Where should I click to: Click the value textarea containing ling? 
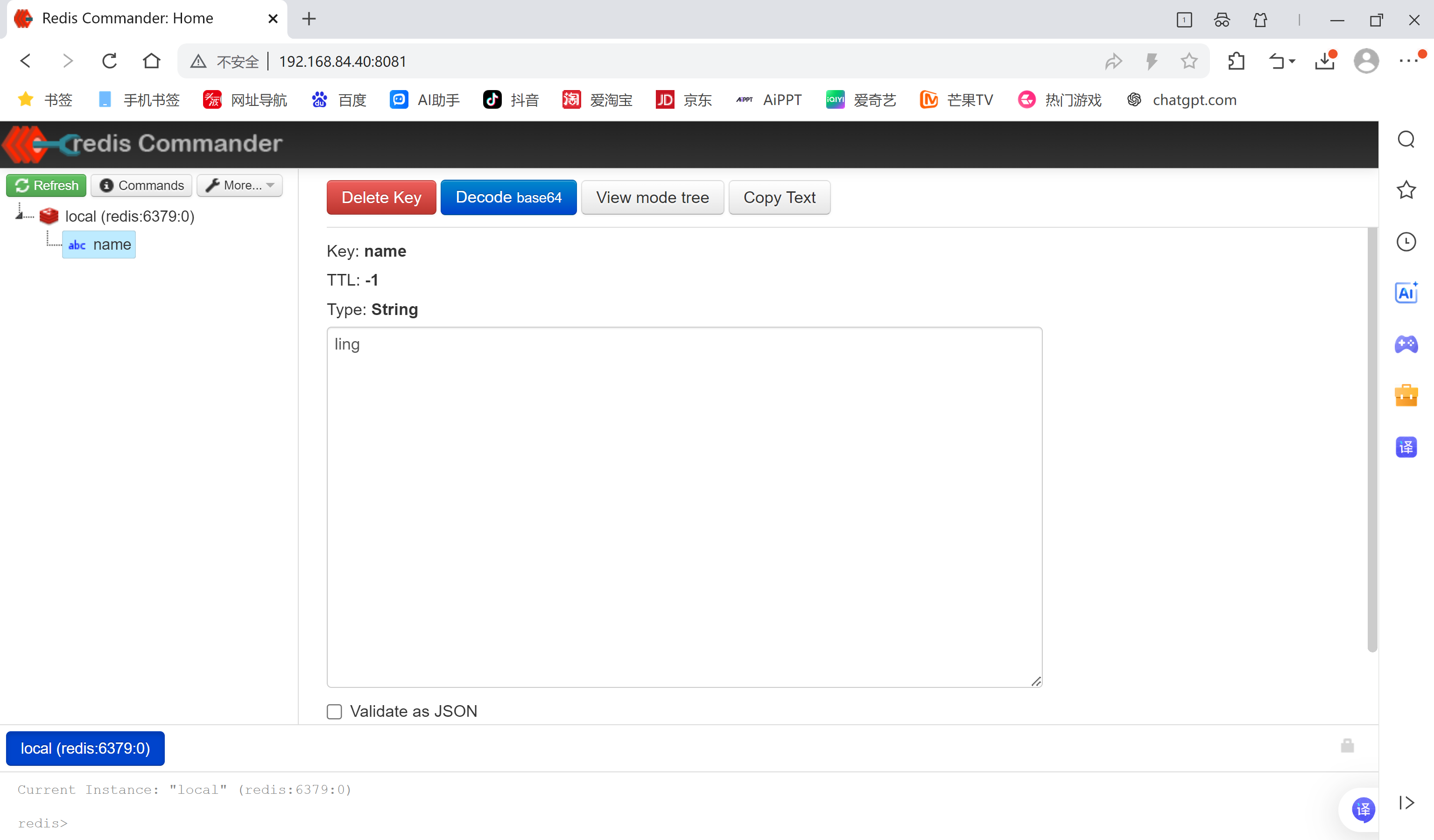coord(685,507)
